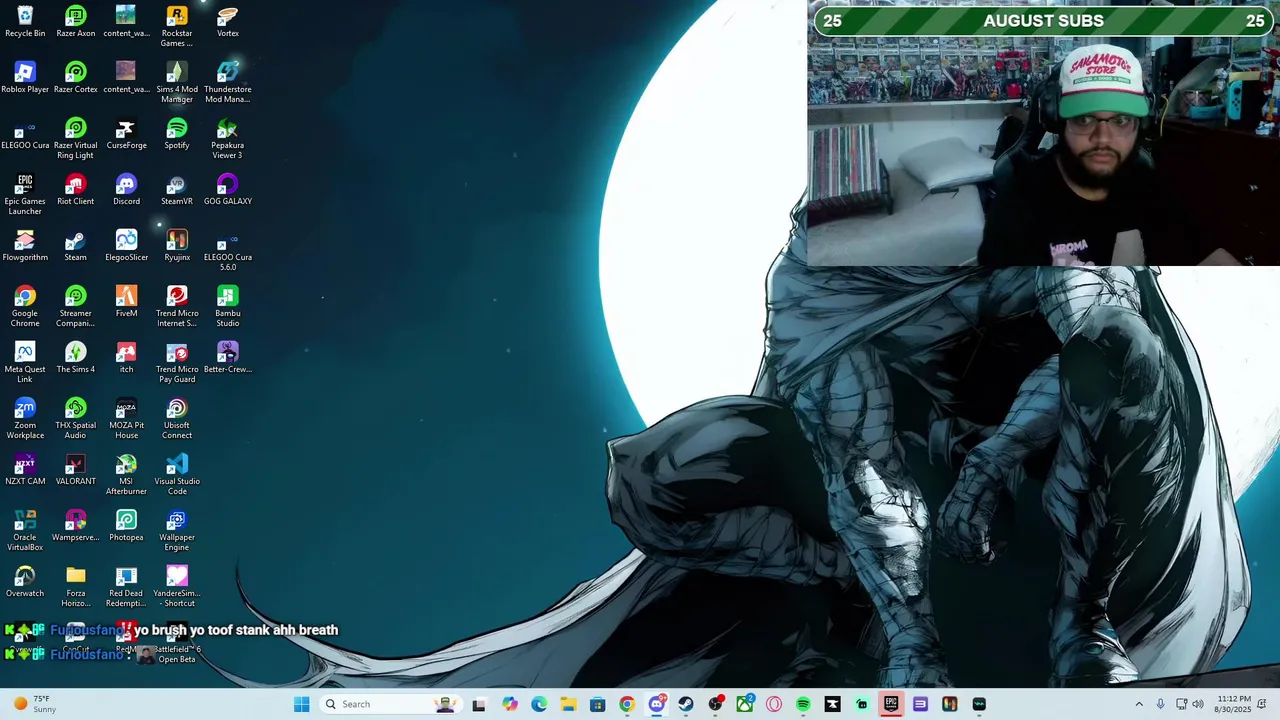Select the MOZA Pit House icon
1280x720 pixels.
(x=126, y=418)
